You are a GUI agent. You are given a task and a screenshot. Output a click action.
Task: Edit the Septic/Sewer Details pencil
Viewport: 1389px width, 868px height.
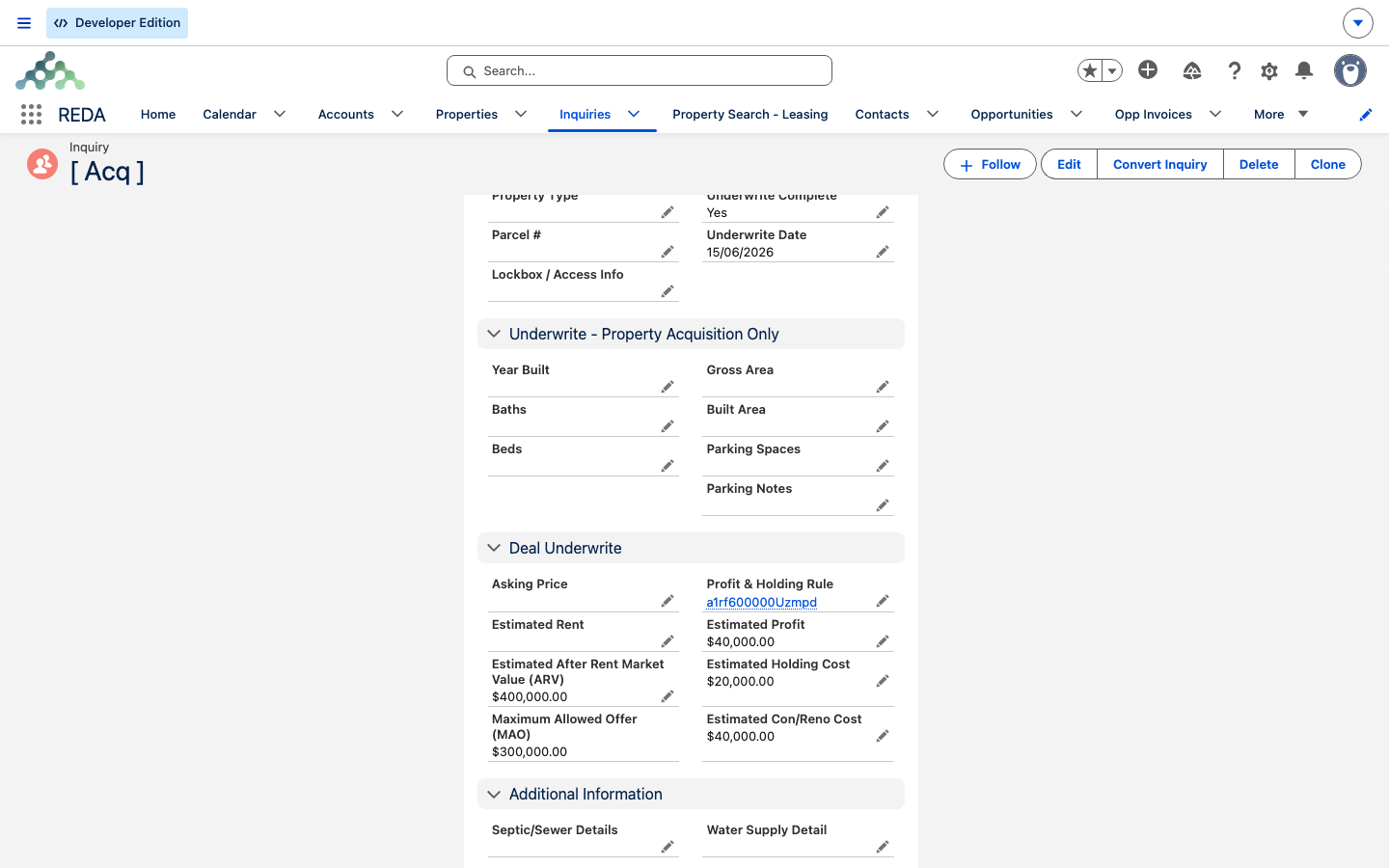coord(667,847)
